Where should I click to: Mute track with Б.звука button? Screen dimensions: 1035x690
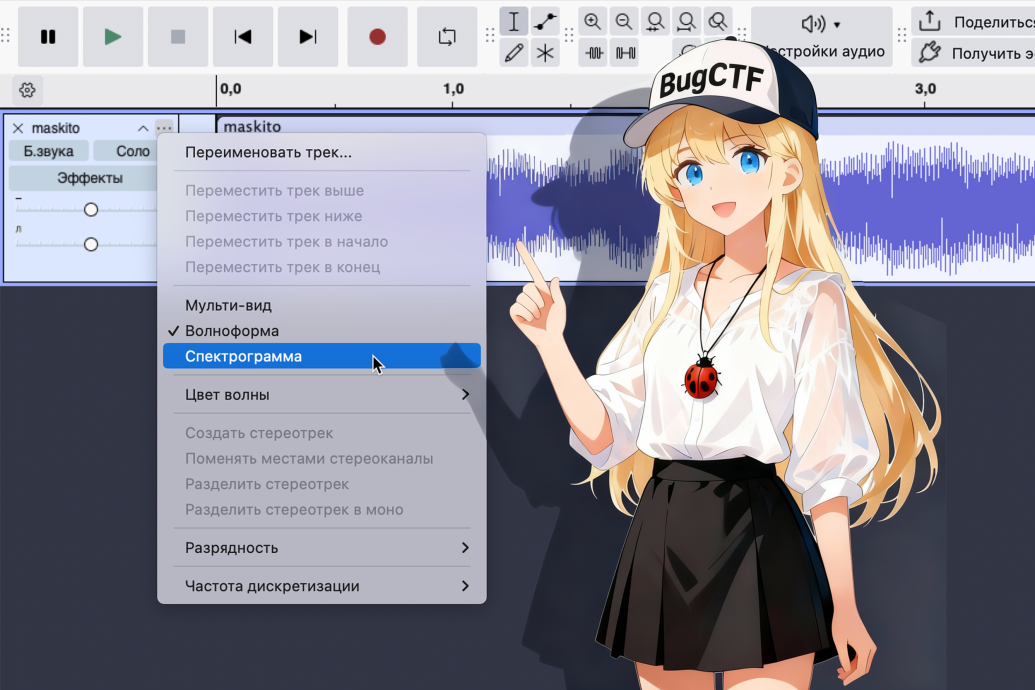(48, 151)
